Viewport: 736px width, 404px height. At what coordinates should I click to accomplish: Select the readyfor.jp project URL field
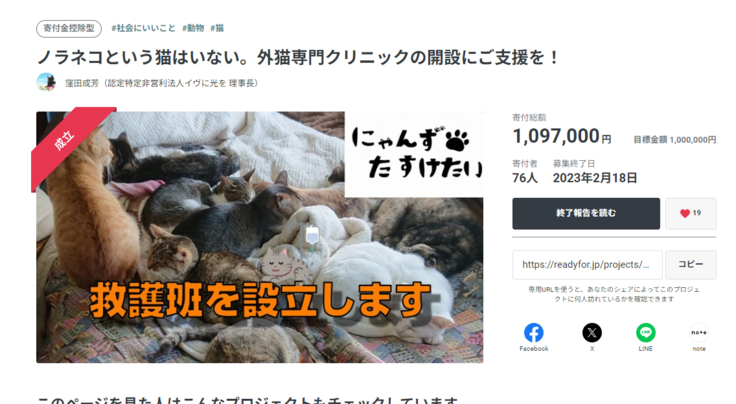587,265
